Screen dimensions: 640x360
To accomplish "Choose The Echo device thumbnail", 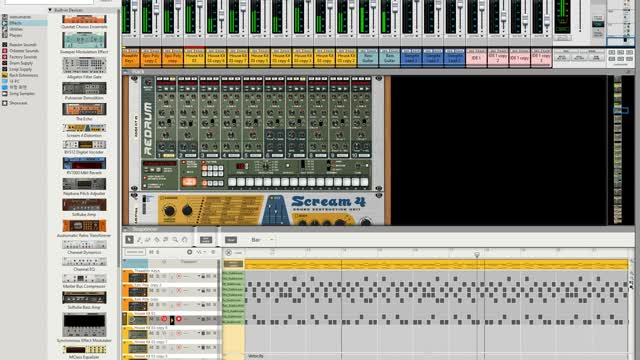I will [84, 109].
